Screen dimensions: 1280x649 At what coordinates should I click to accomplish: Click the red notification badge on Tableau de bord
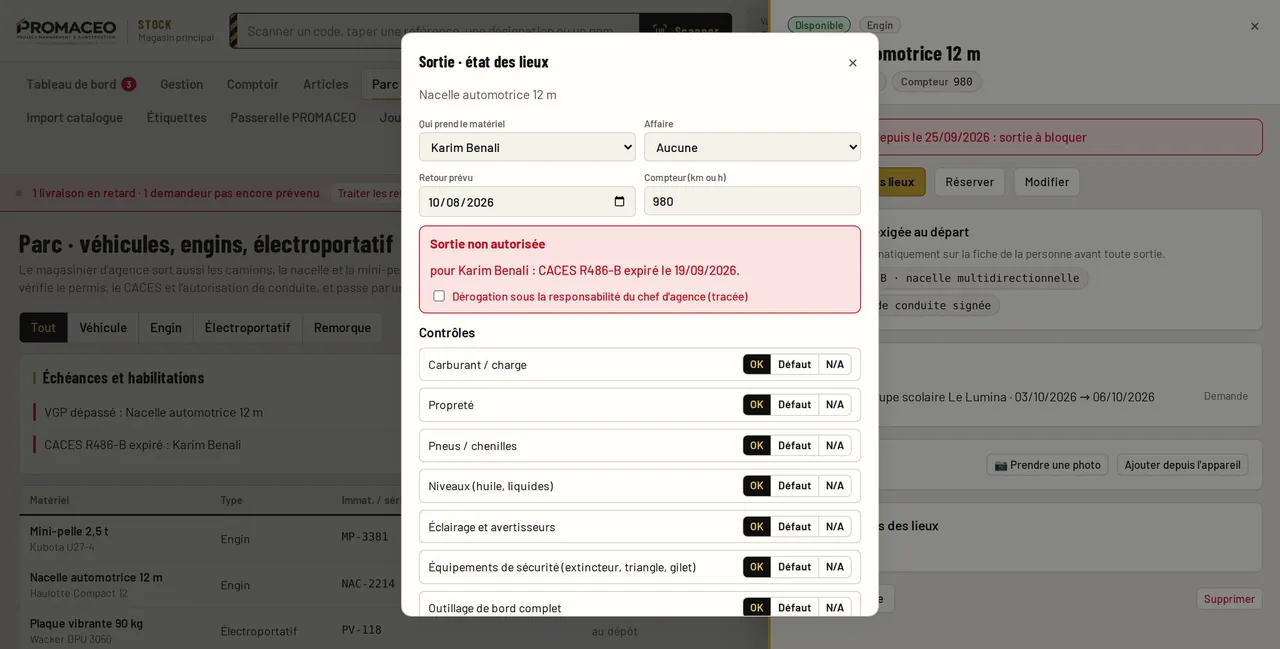[129, 84]
